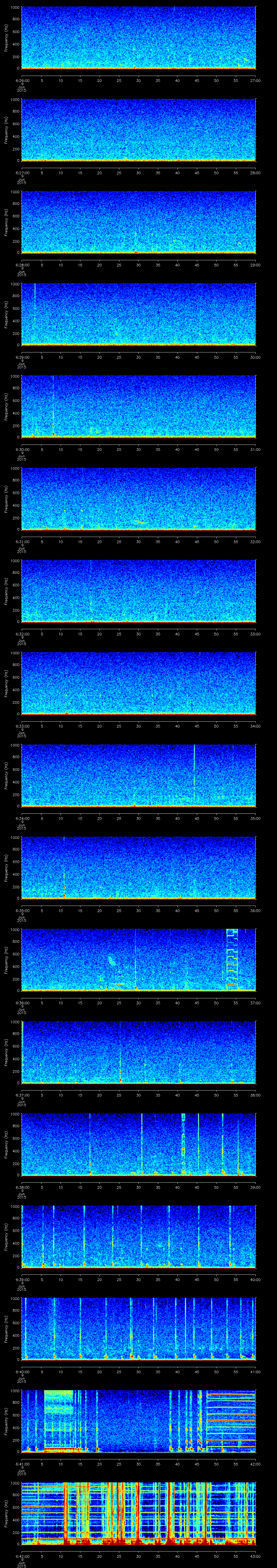Screen dimensions: 277x1568
Task: Click the 42:00 end time label
Action: tap(255, 1464)
